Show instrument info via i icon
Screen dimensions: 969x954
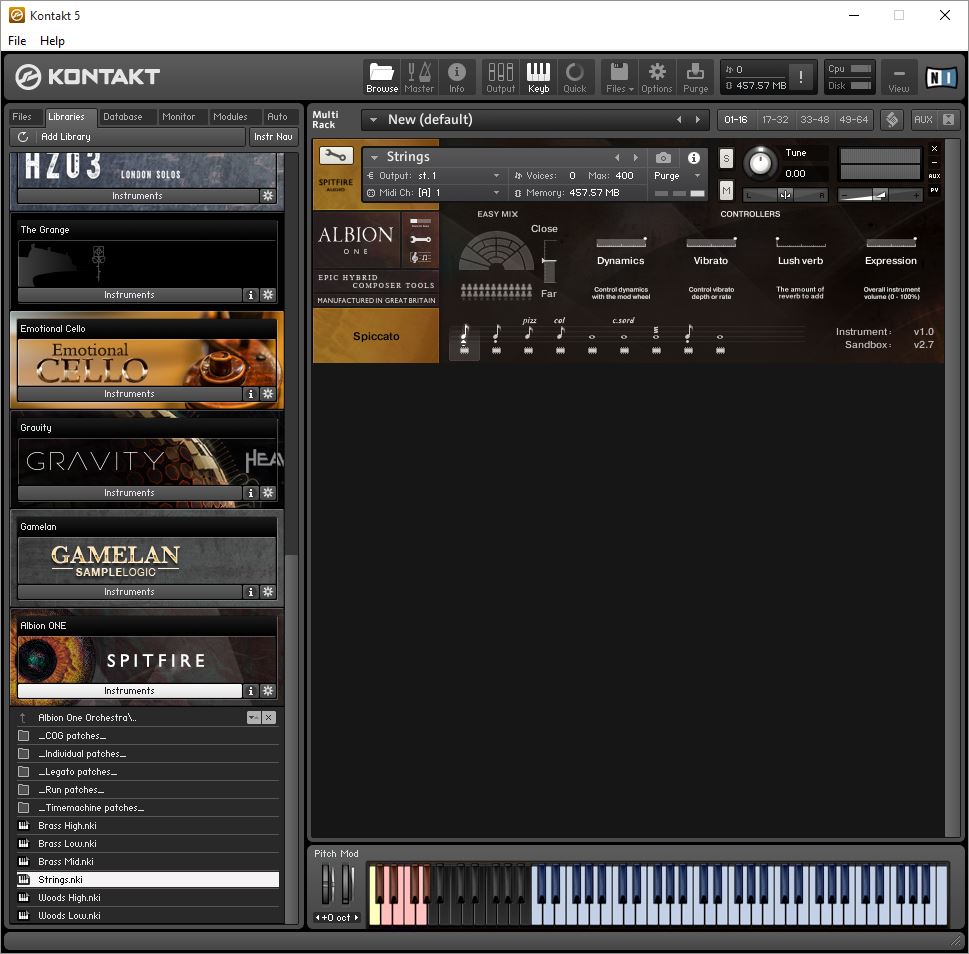694,158
